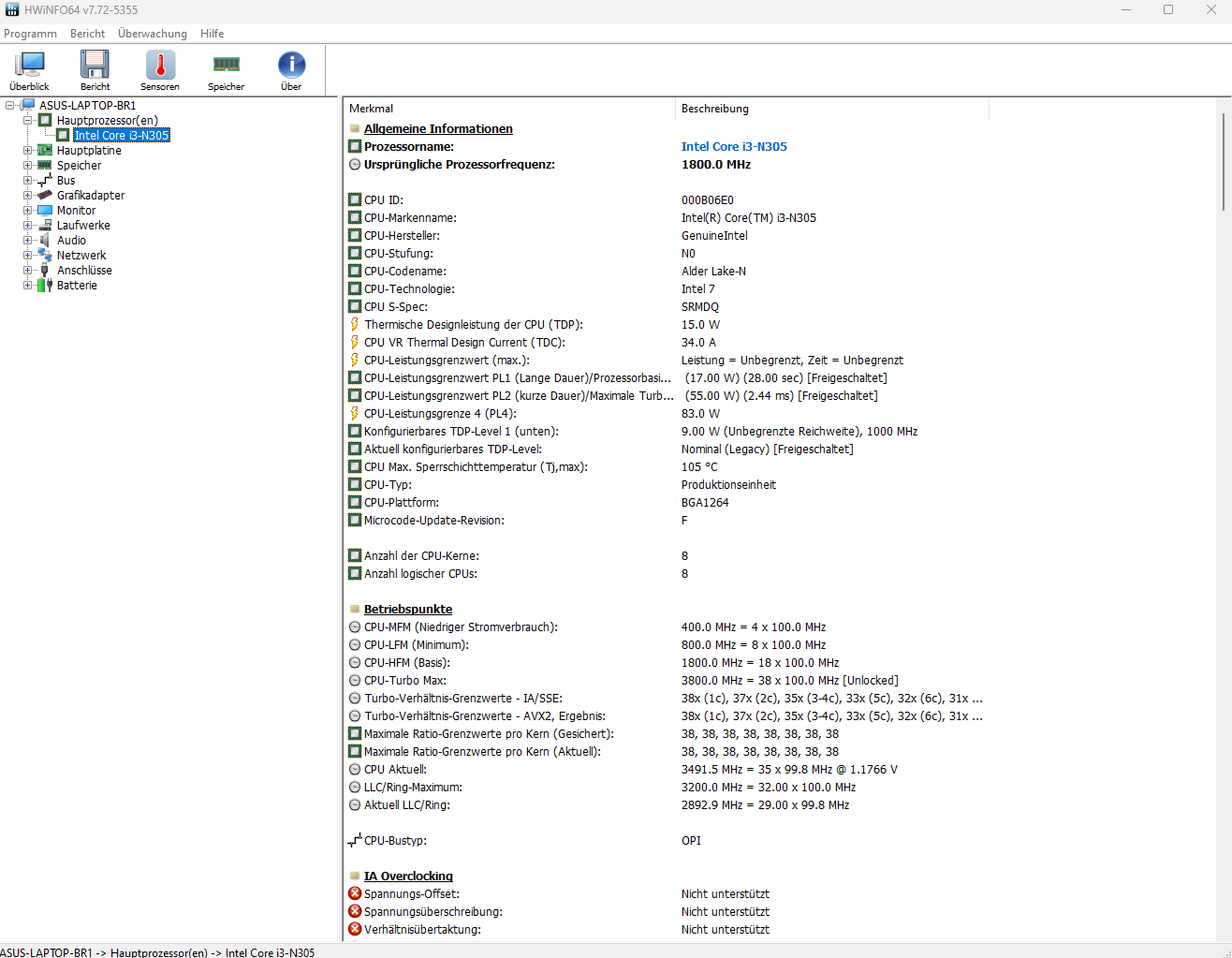
Task: Expand the Hauptplatine tree node
Action: (27, 151)
